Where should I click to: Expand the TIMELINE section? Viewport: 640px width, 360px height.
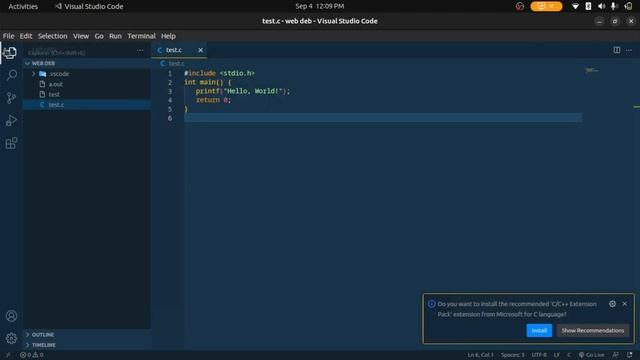(x=43, y=345)
